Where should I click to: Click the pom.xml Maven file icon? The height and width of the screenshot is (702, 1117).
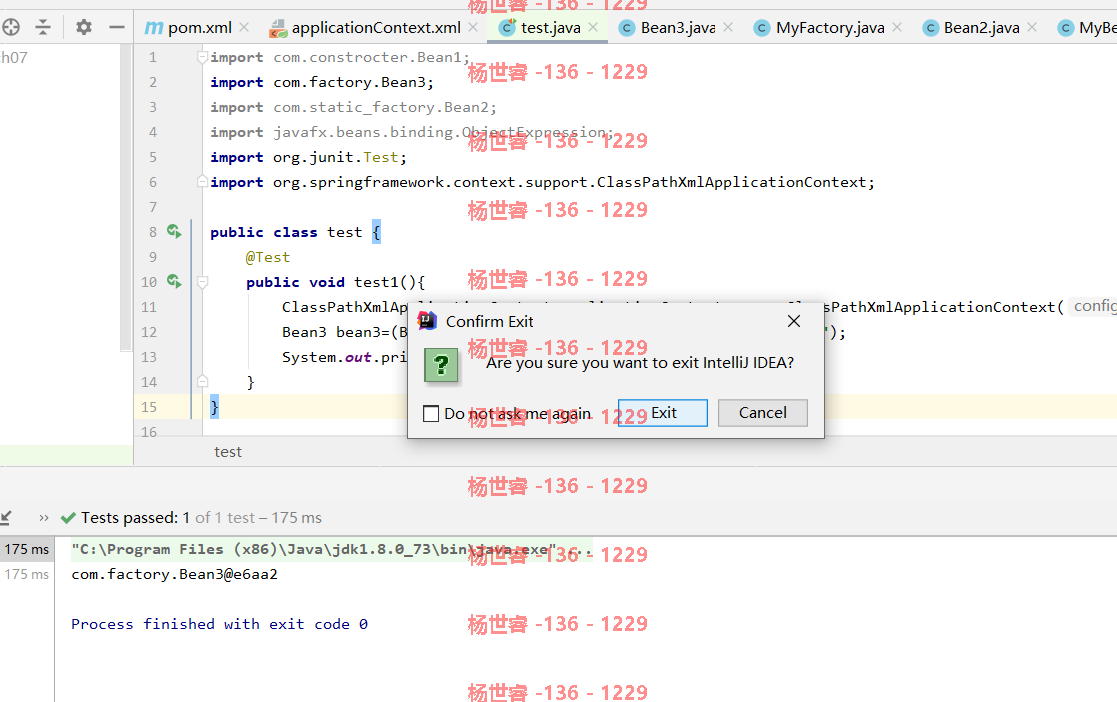(153, 28)
